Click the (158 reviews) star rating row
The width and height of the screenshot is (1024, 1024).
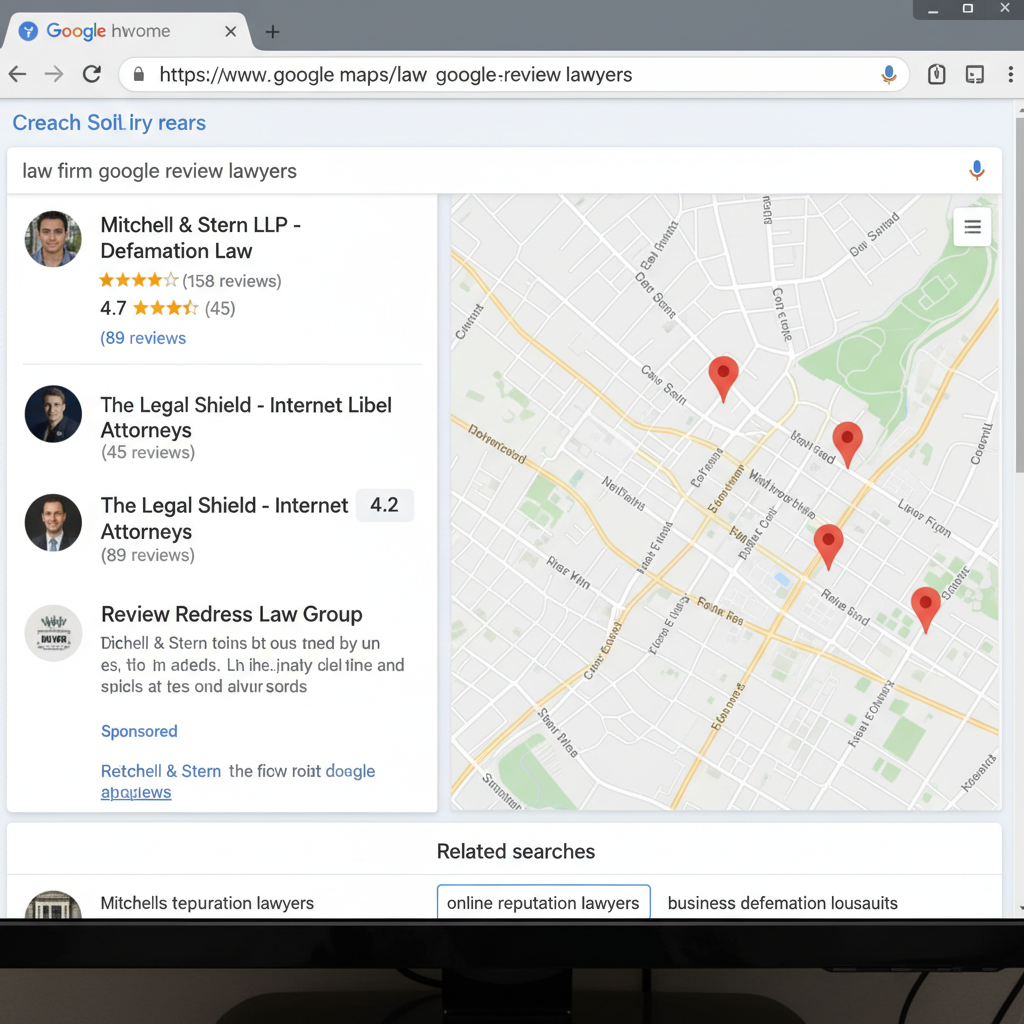coord(190,281)
